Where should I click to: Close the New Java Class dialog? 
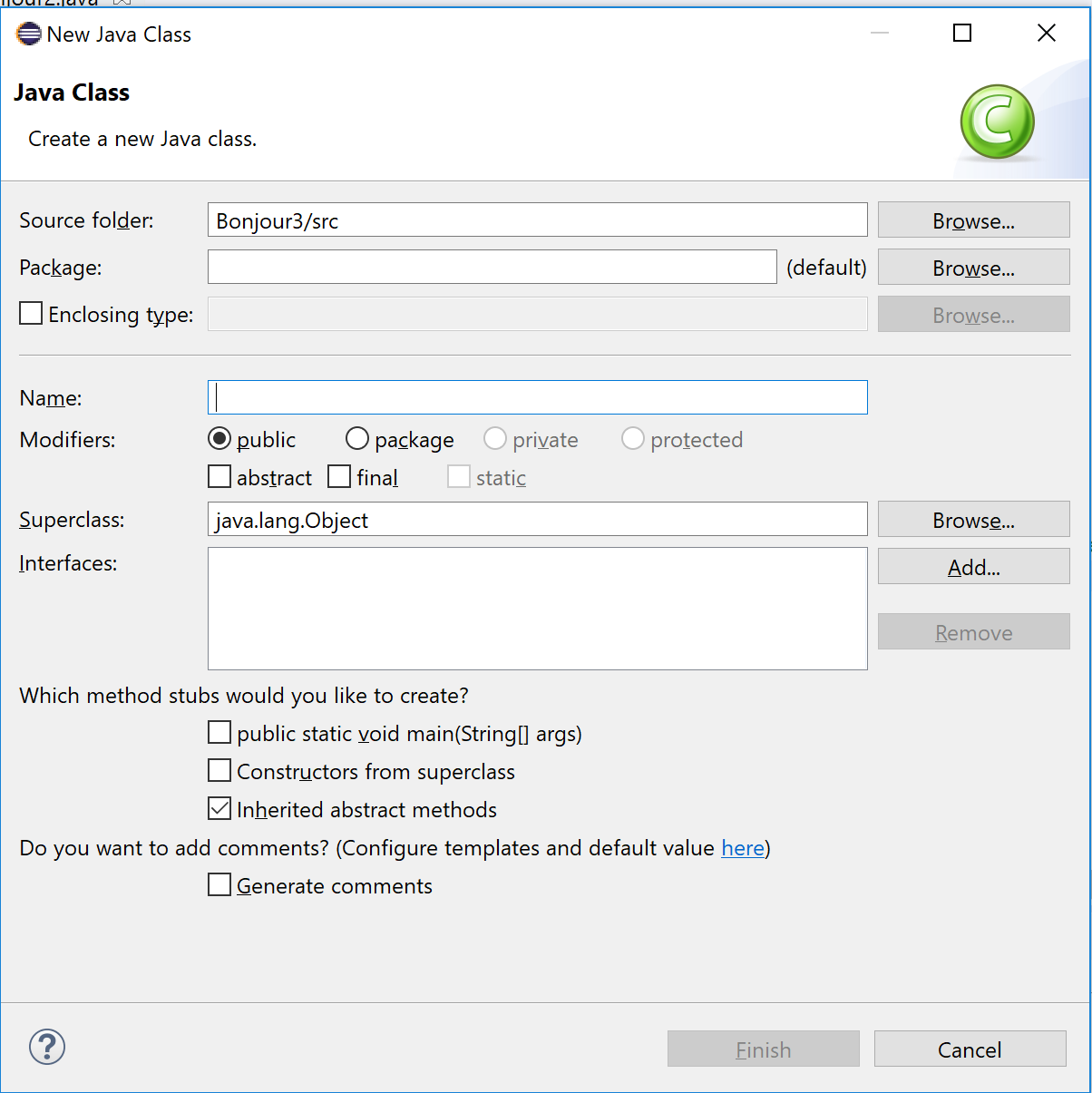pyautogui.click(x=1046, y=34)
